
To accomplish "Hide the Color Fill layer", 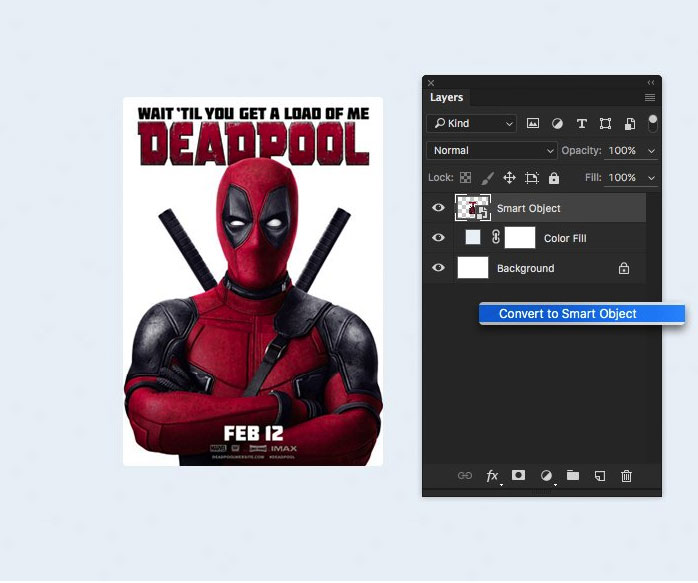I will coord(438,237).
